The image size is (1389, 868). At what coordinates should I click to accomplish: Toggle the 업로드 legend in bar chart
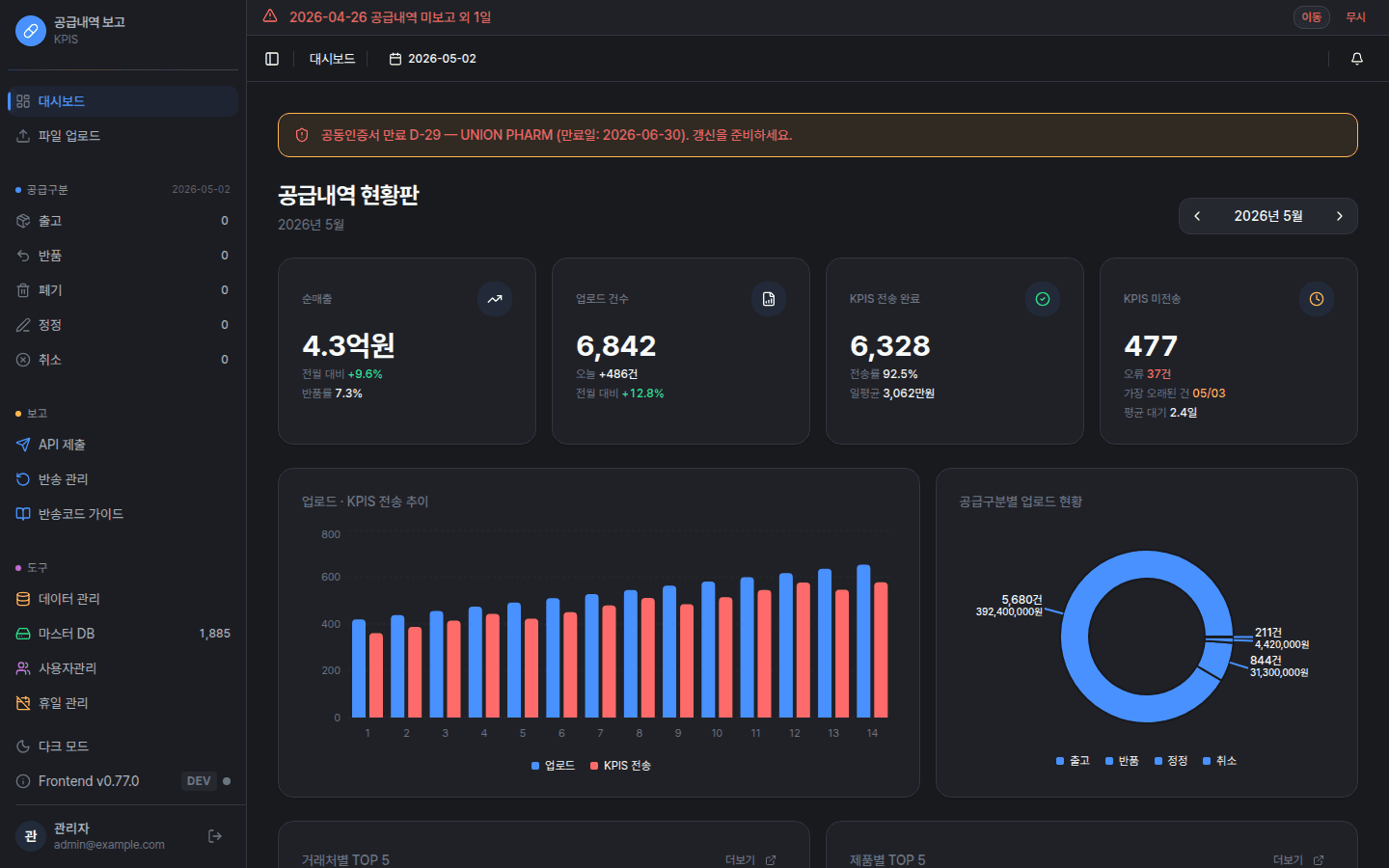click(x=554, y=766)
